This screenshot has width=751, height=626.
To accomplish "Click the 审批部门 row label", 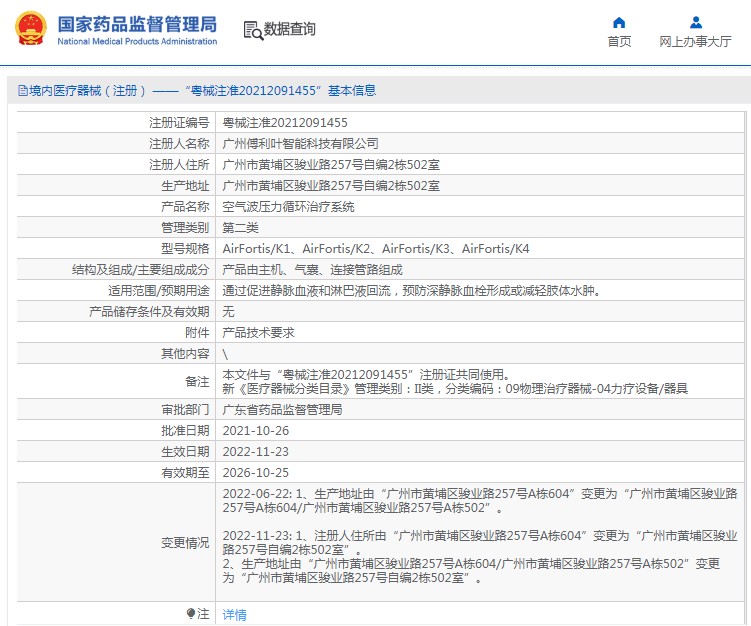I will tap(185, 410).
